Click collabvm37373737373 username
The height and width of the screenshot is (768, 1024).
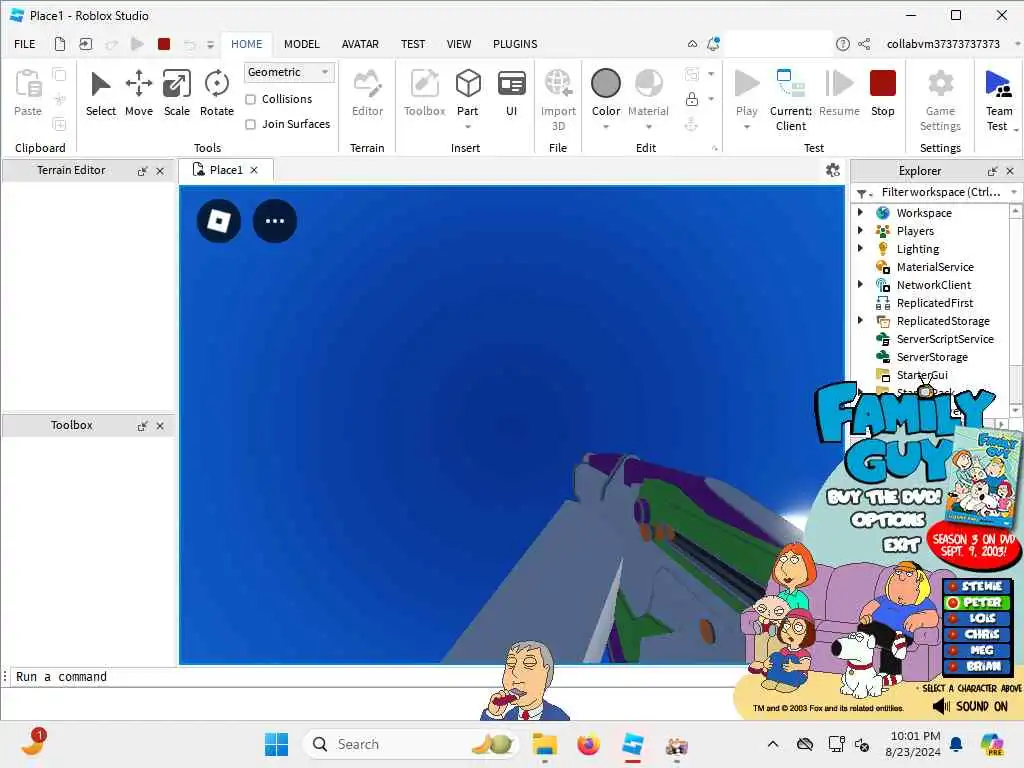(x=943, y=44)
